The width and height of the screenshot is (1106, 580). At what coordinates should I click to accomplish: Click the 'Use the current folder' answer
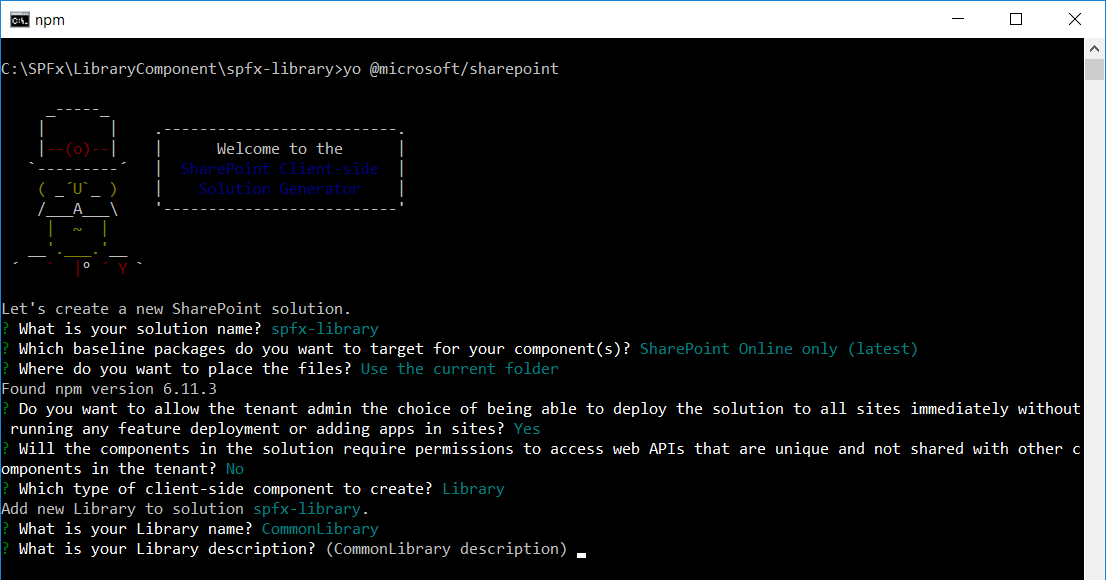[459, 369]
